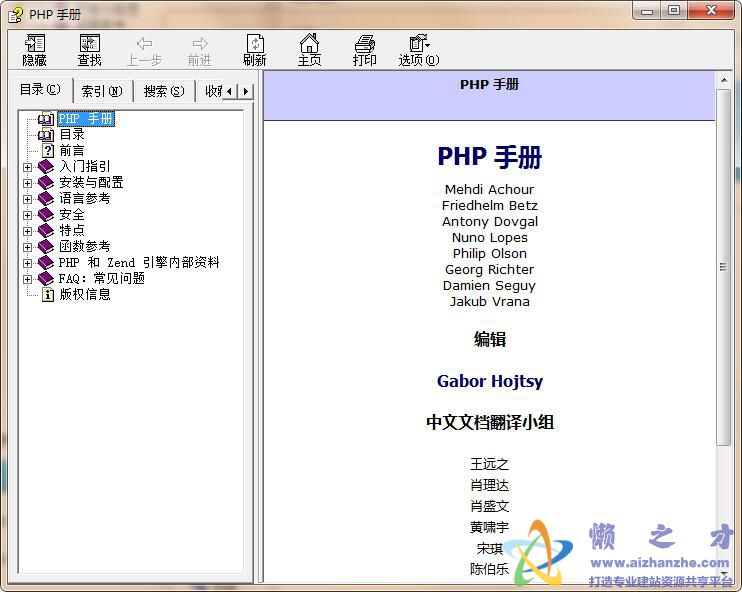
Task: Click the Friedhelm Betz author name
Action: (x=490, y=206)
